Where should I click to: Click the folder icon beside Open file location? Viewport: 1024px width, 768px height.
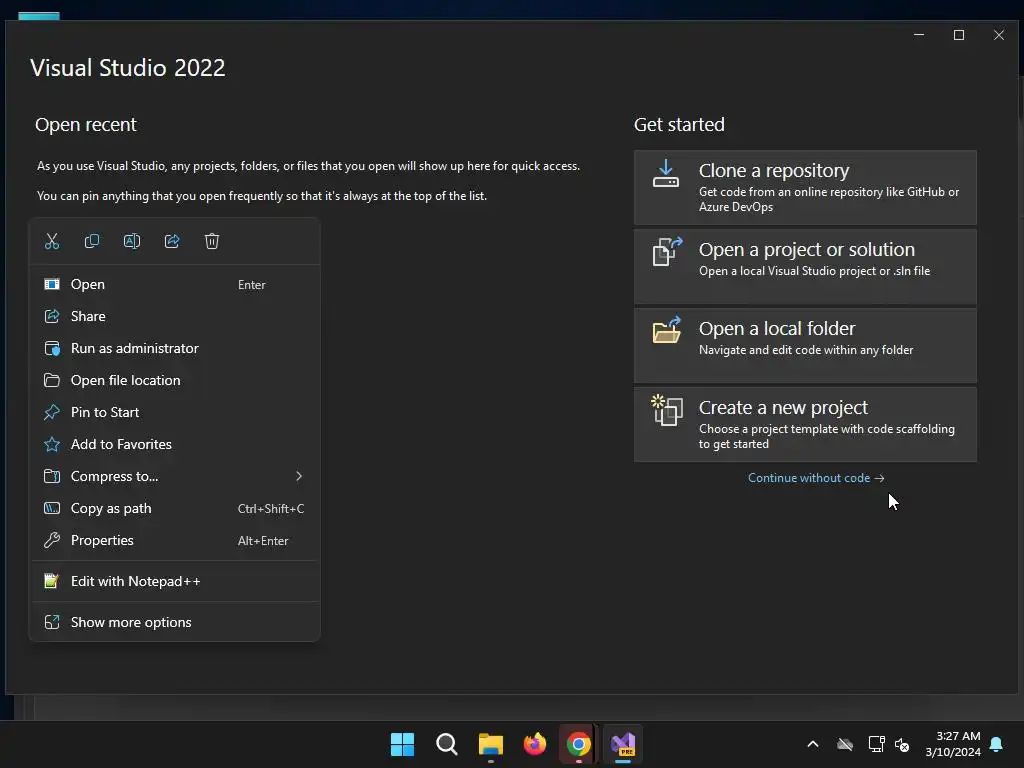52,380
